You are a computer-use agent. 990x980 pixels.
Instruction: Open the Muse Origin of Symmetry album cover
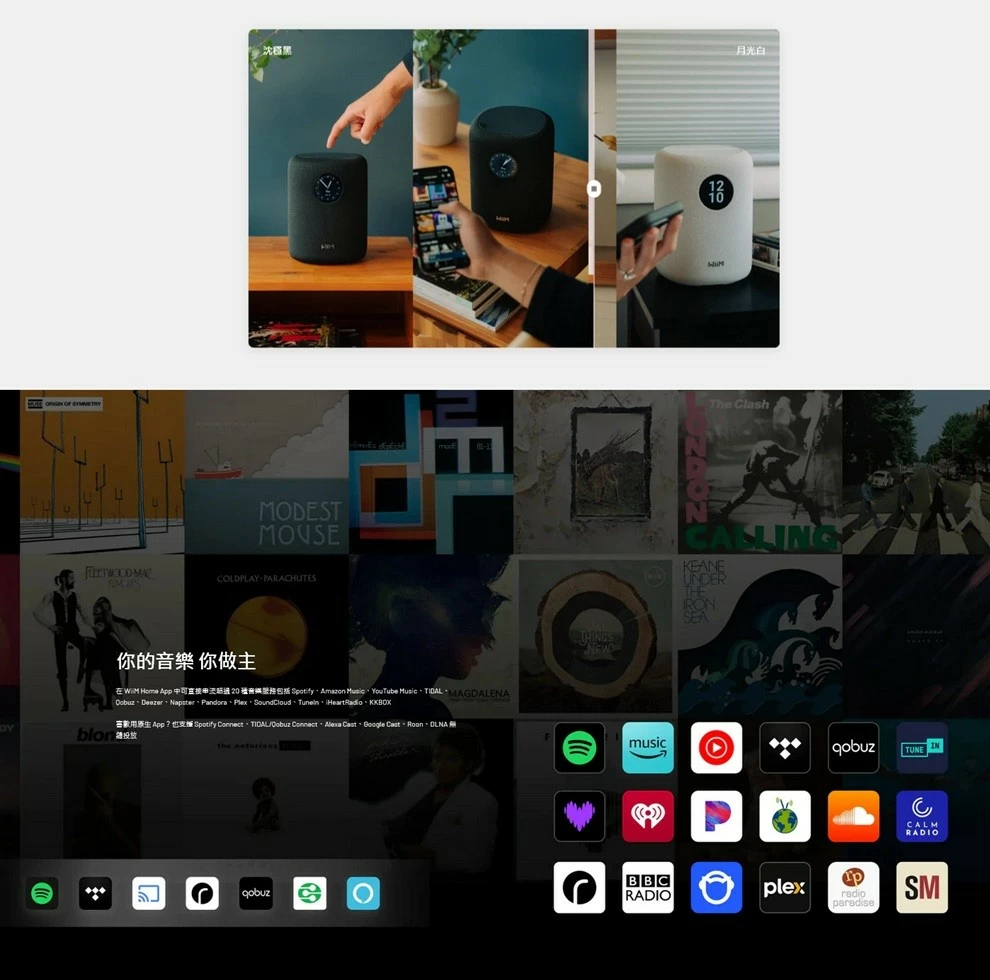(102, 472)
